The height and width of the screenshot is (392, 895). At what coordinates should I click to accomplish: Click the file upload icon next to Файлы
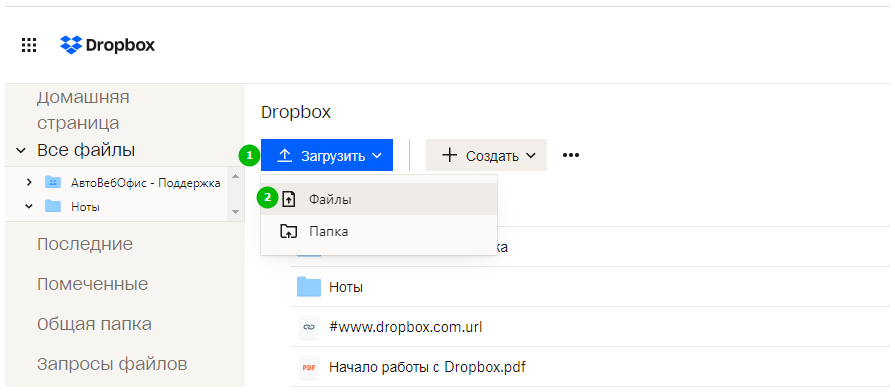coord(289,199)
